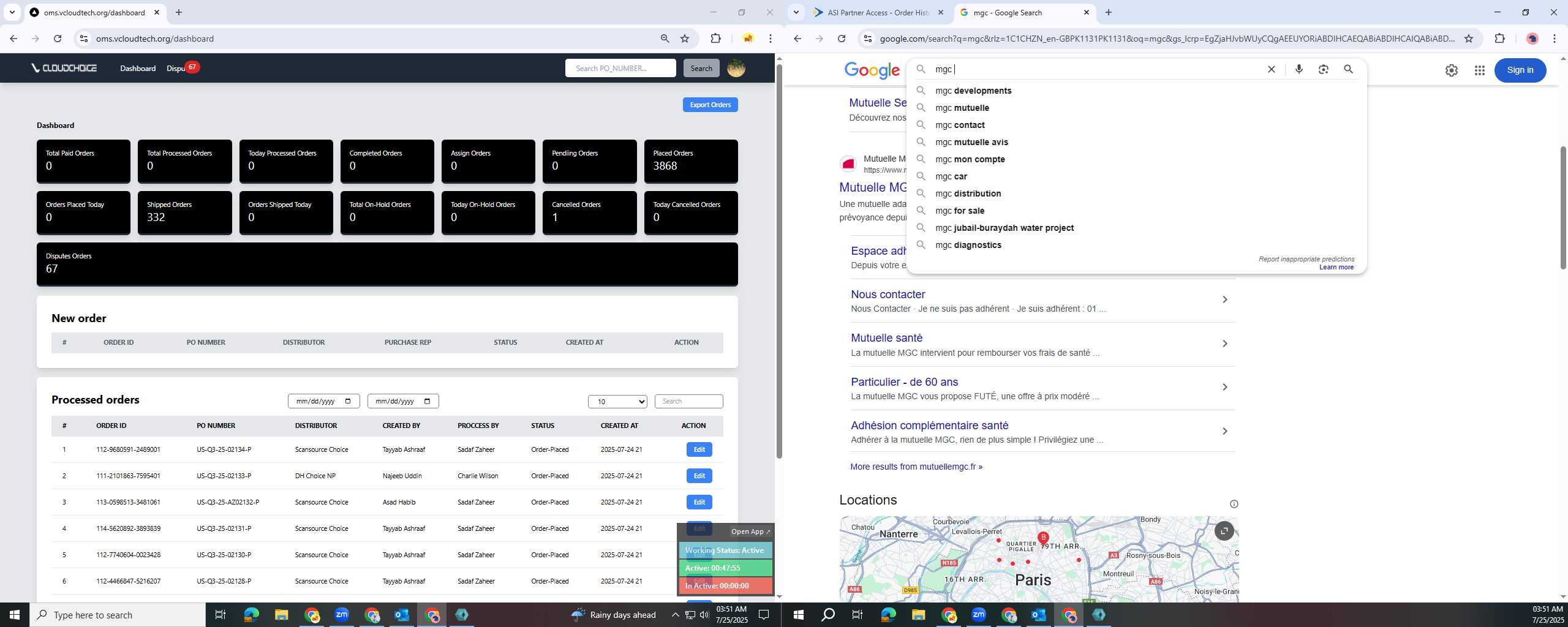Viewport: 1568px width, 627px height.
Task: Expand the Mutuelle santé result chevron
Action: [x=1224, y=344]
